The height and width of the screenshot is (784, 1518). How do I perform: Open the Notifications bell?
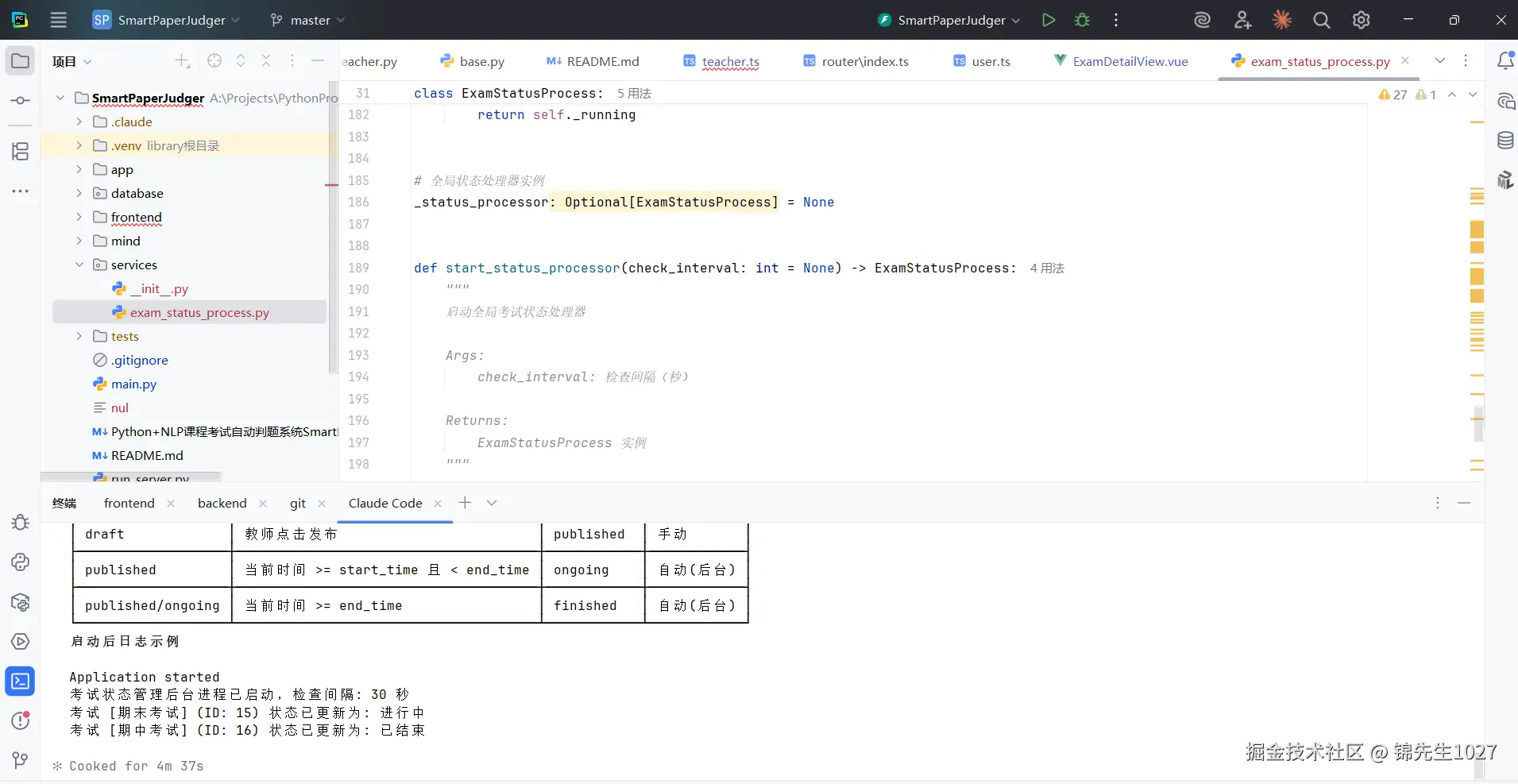(1507, 60)
